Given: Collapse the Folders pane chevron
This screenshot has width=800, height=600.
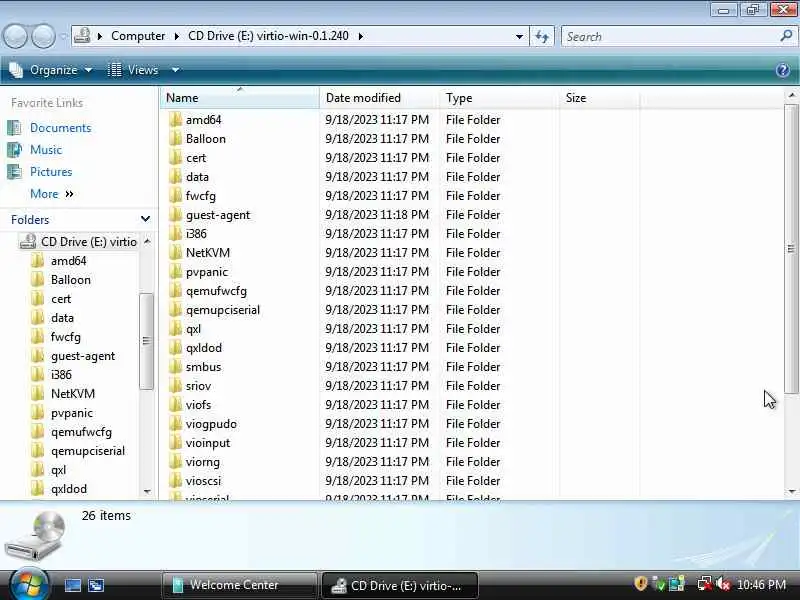Looking at the screenshot, I should (145, 219).
